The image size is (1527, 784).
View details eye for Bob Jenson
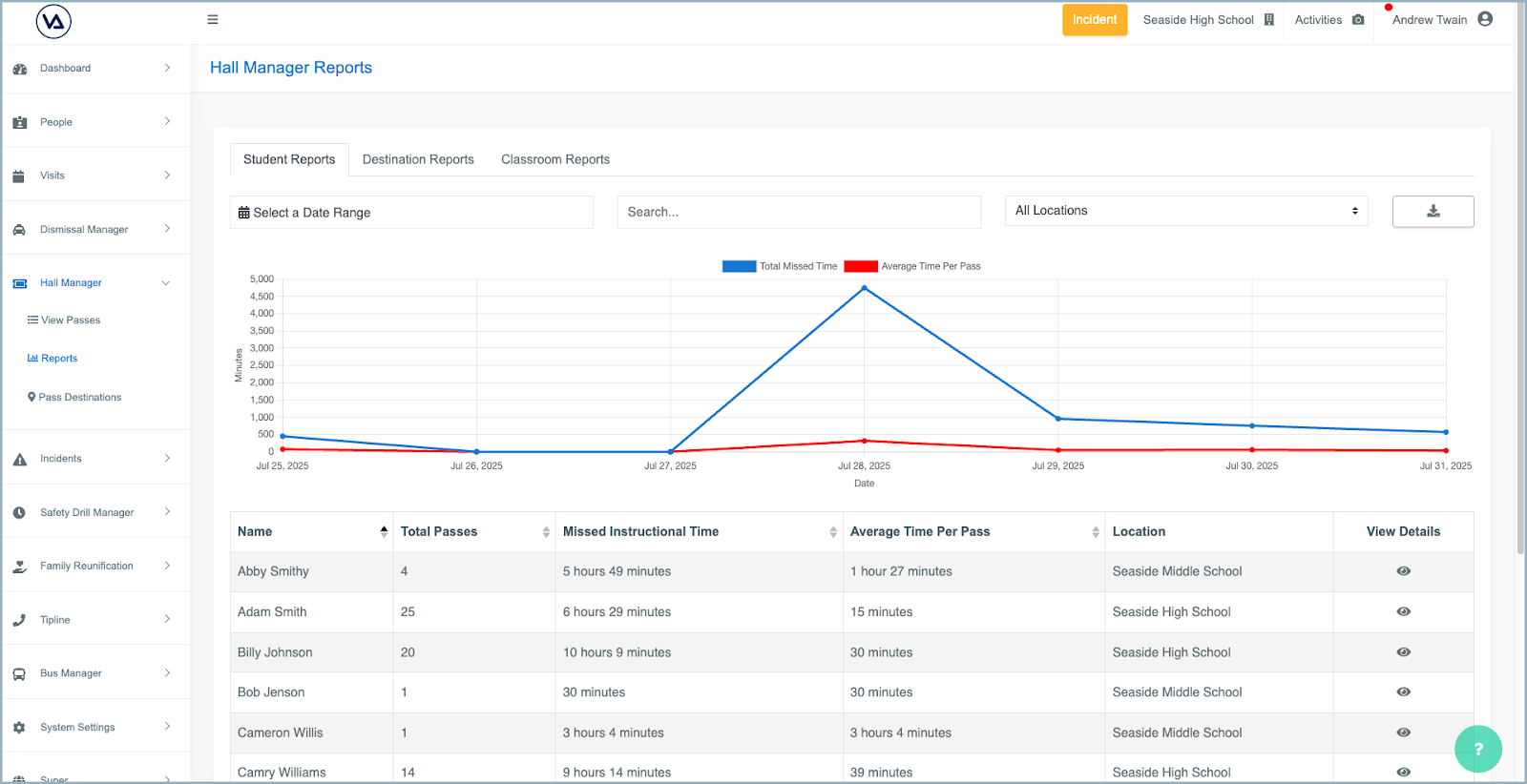coord(1403,692)
